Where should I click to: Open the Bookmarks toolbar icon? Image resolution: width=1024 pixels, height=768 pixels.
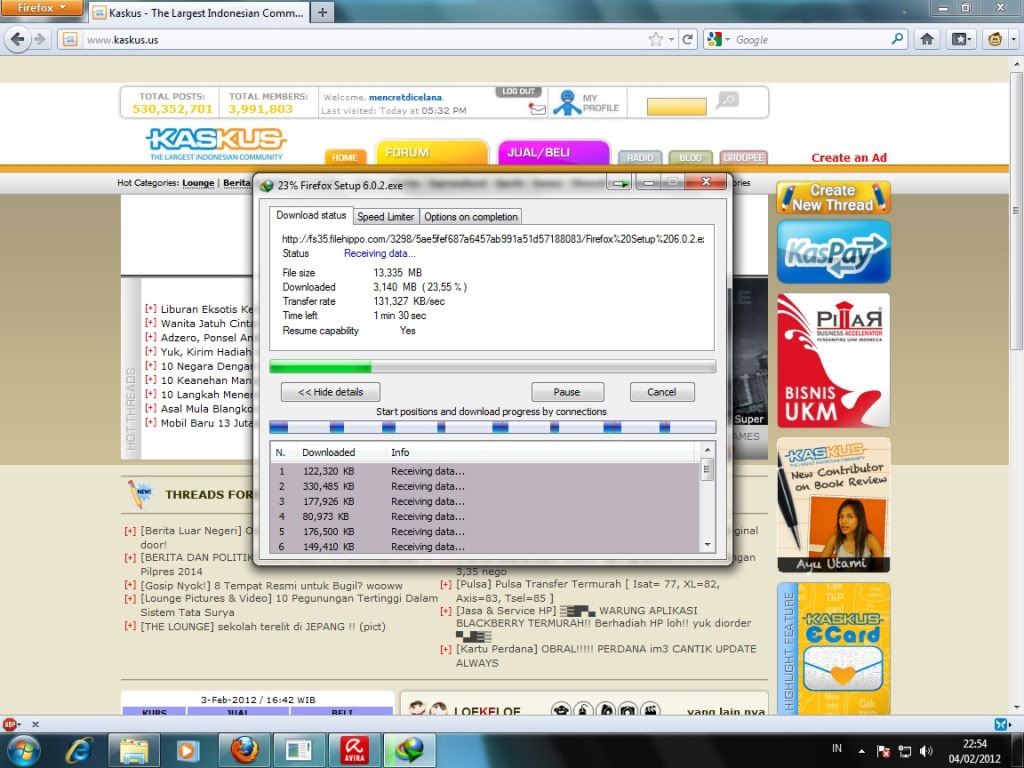tap(960, 39)
